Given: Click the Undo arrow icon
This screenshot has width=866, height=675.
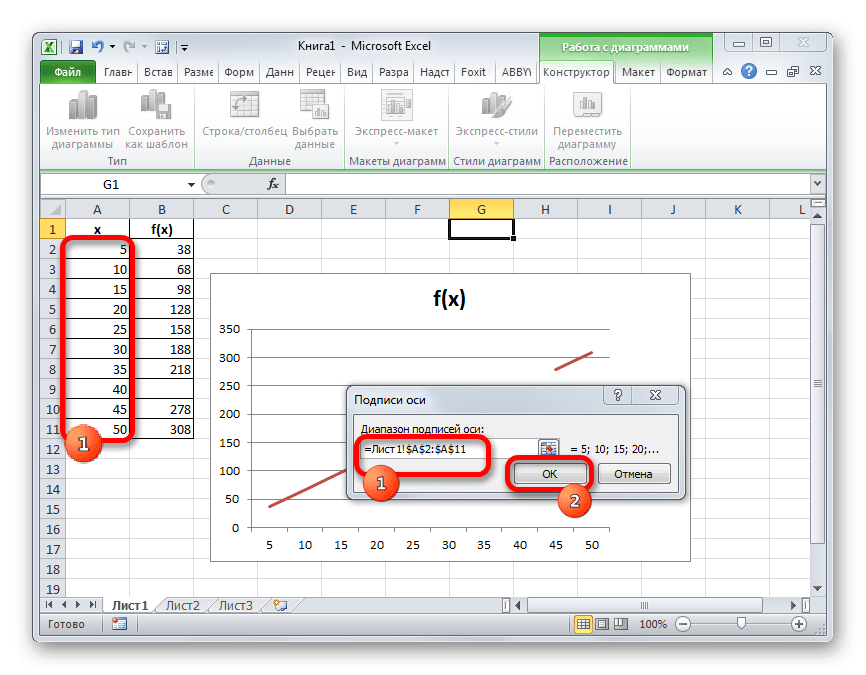Looking at the screenshot, I should coord(97,47).
